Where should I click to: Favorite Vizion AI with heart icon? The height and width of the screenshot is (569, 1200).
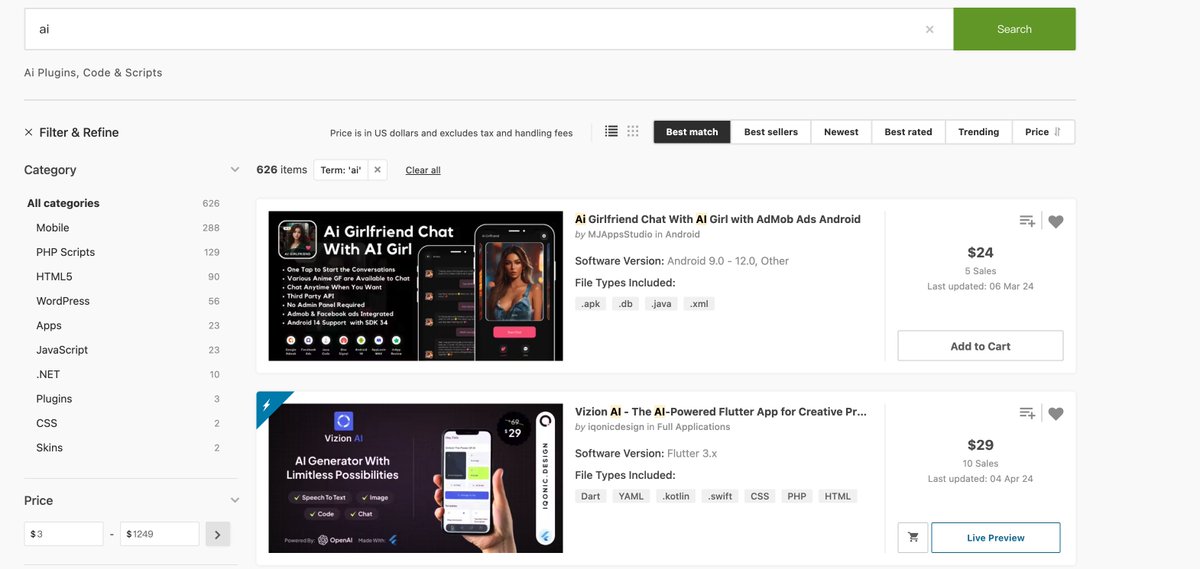[1056, 414]
